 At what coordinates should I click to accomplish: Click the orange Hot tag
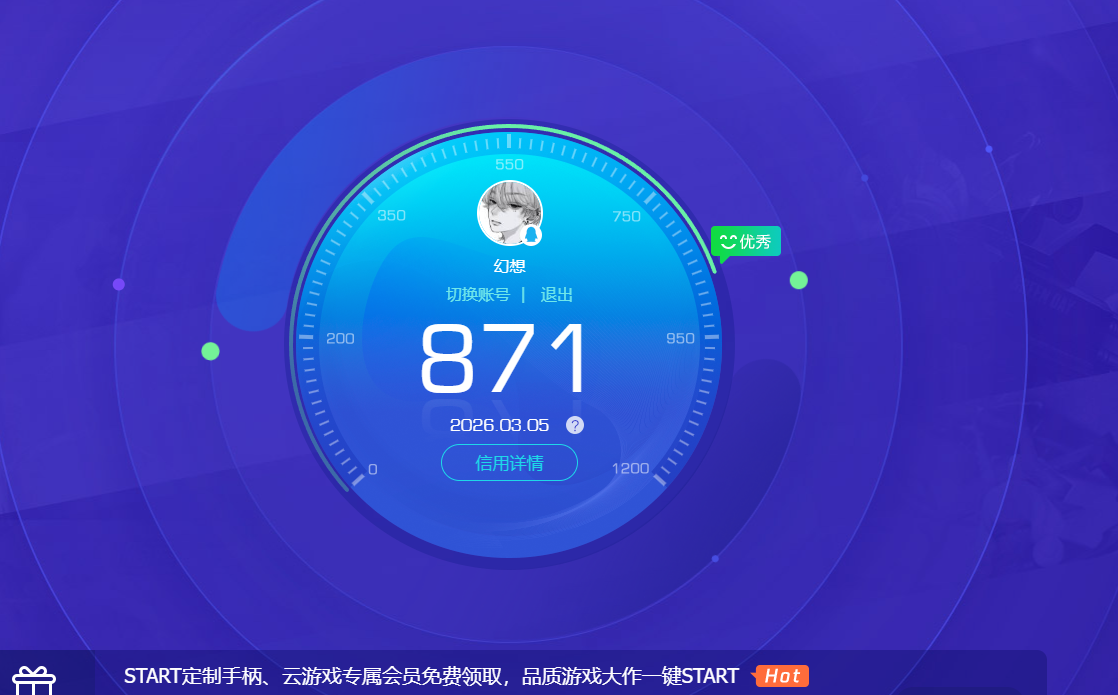(782, 676)
